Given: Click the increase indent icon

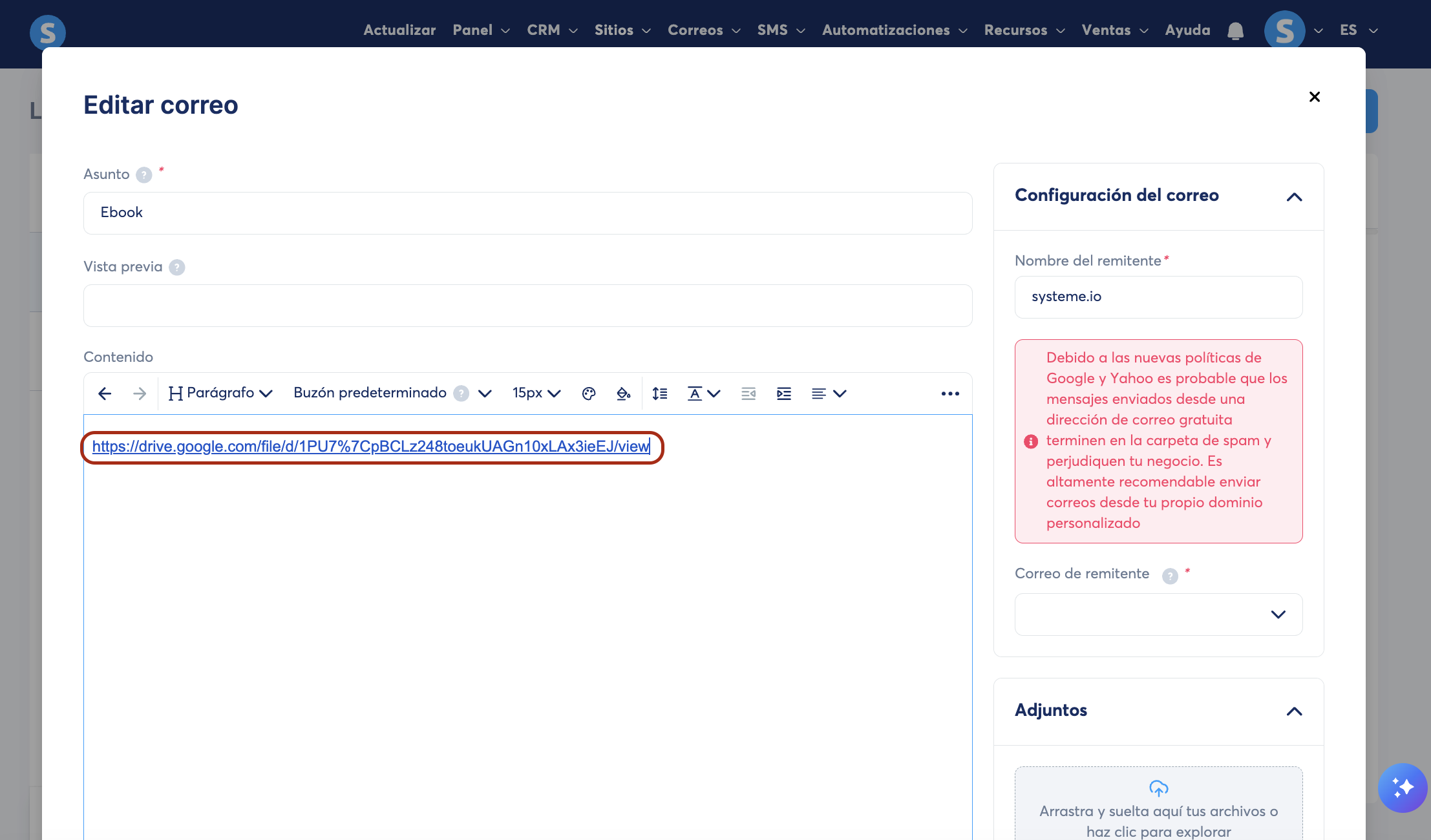Looking at the screenshot, I should 783,394.
